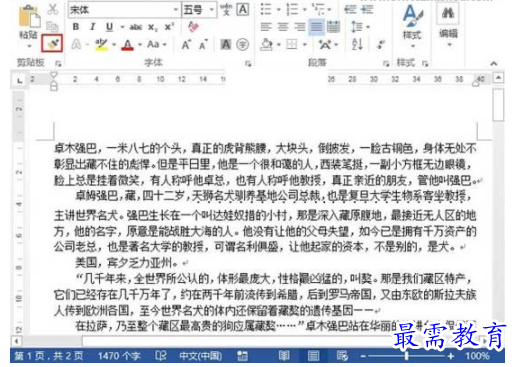Click the phonetic guide (wén) icon
This screenshot has height=367, width=515.
[x=226, y=9]
